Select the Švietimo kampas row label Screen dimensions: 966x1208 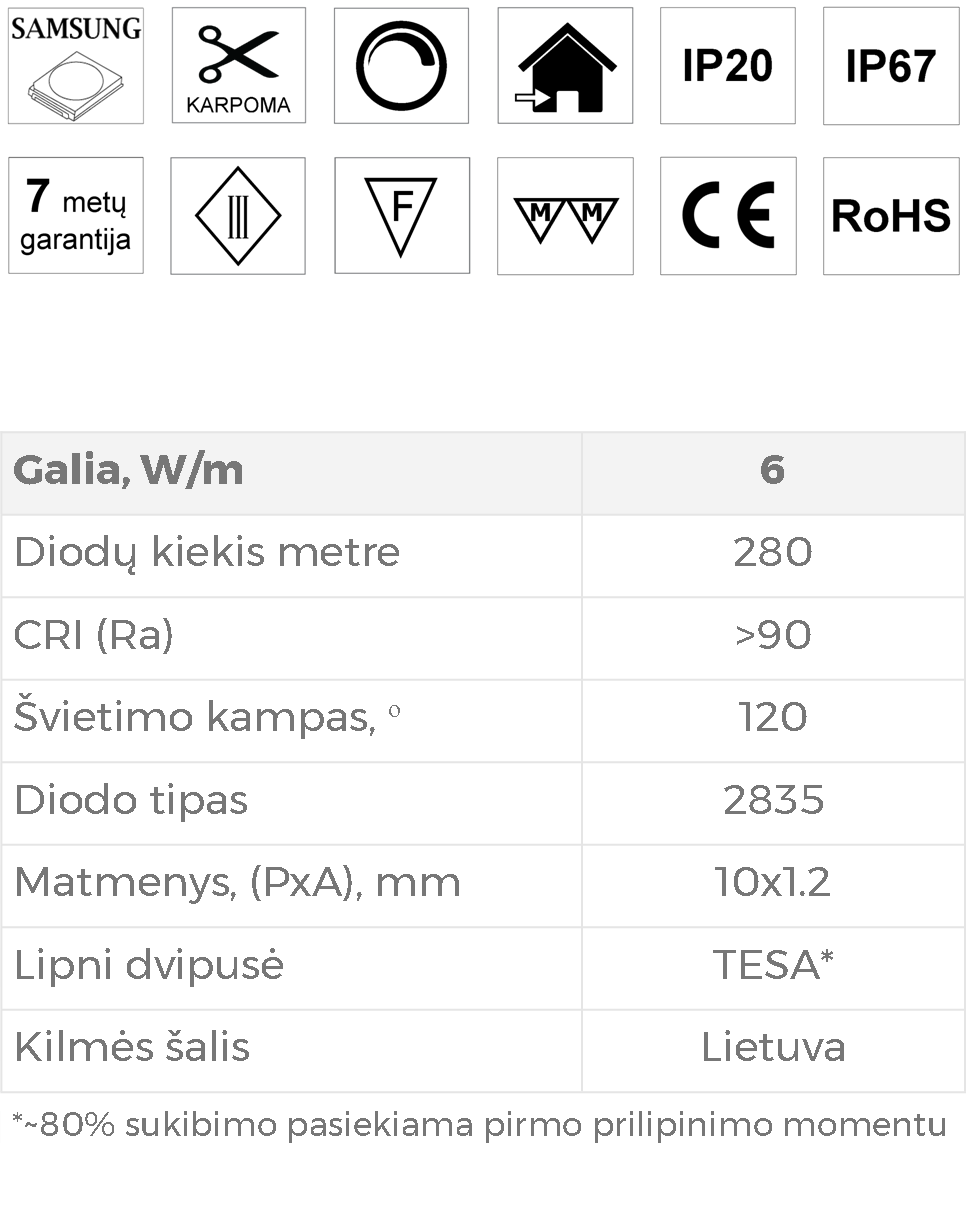pos(208,718)
